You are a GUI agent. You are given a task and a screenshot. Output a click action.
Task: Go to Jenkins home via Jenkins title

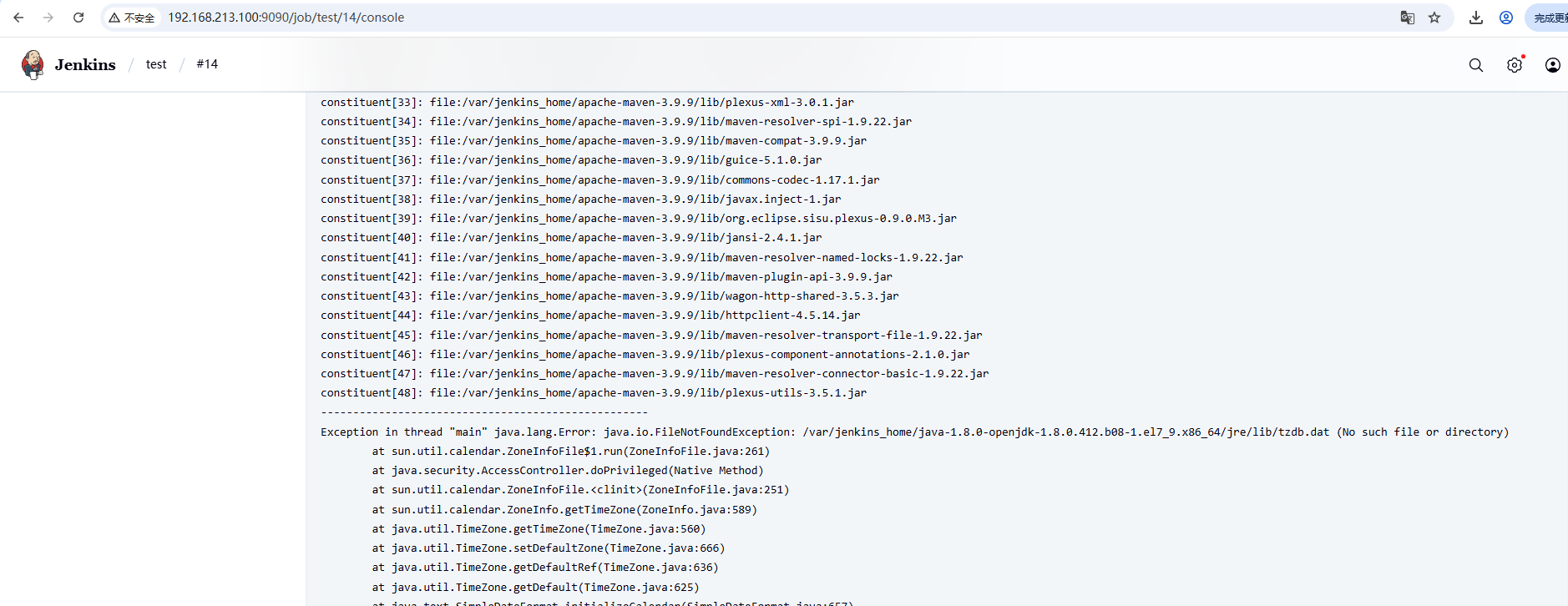[x=85, y=64]
